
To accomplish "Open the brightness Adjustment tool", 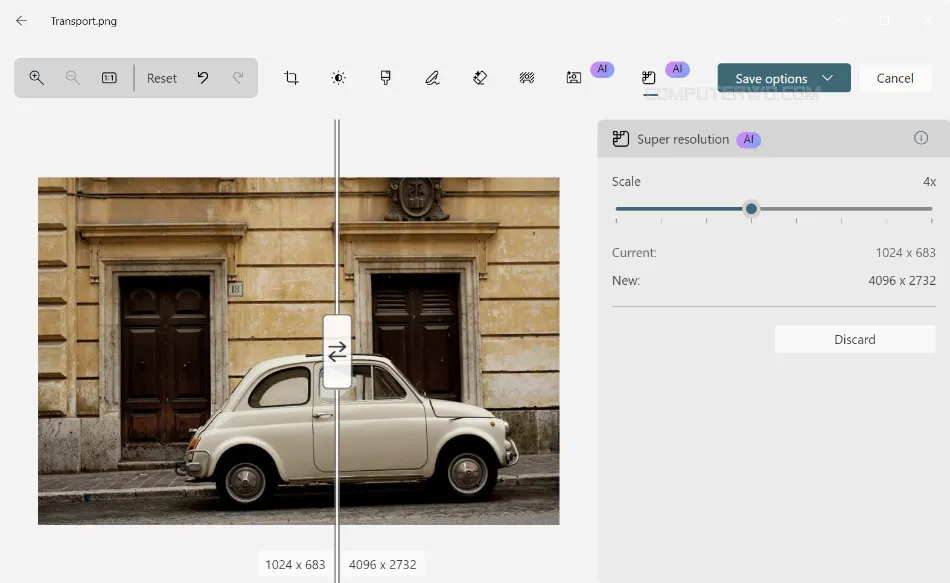I will 339,78.
